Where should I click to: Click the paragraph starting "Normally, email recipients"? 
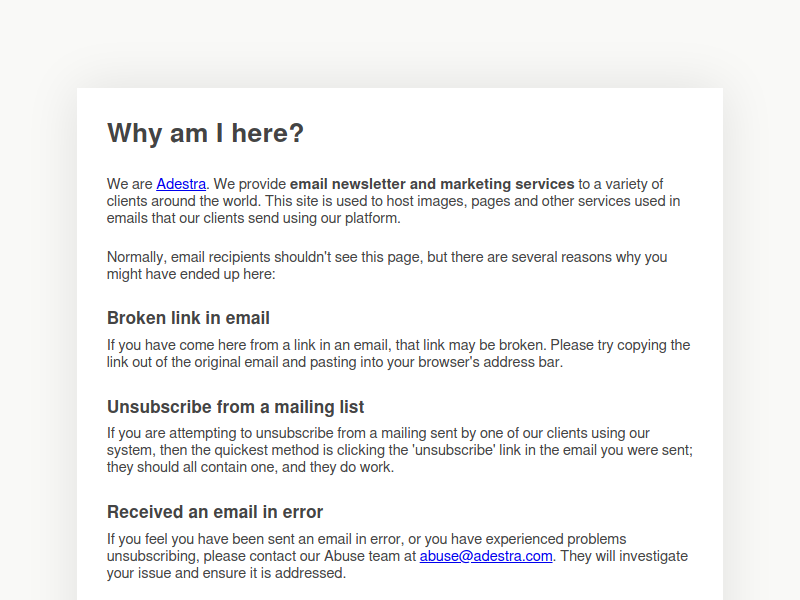[387, 265]
